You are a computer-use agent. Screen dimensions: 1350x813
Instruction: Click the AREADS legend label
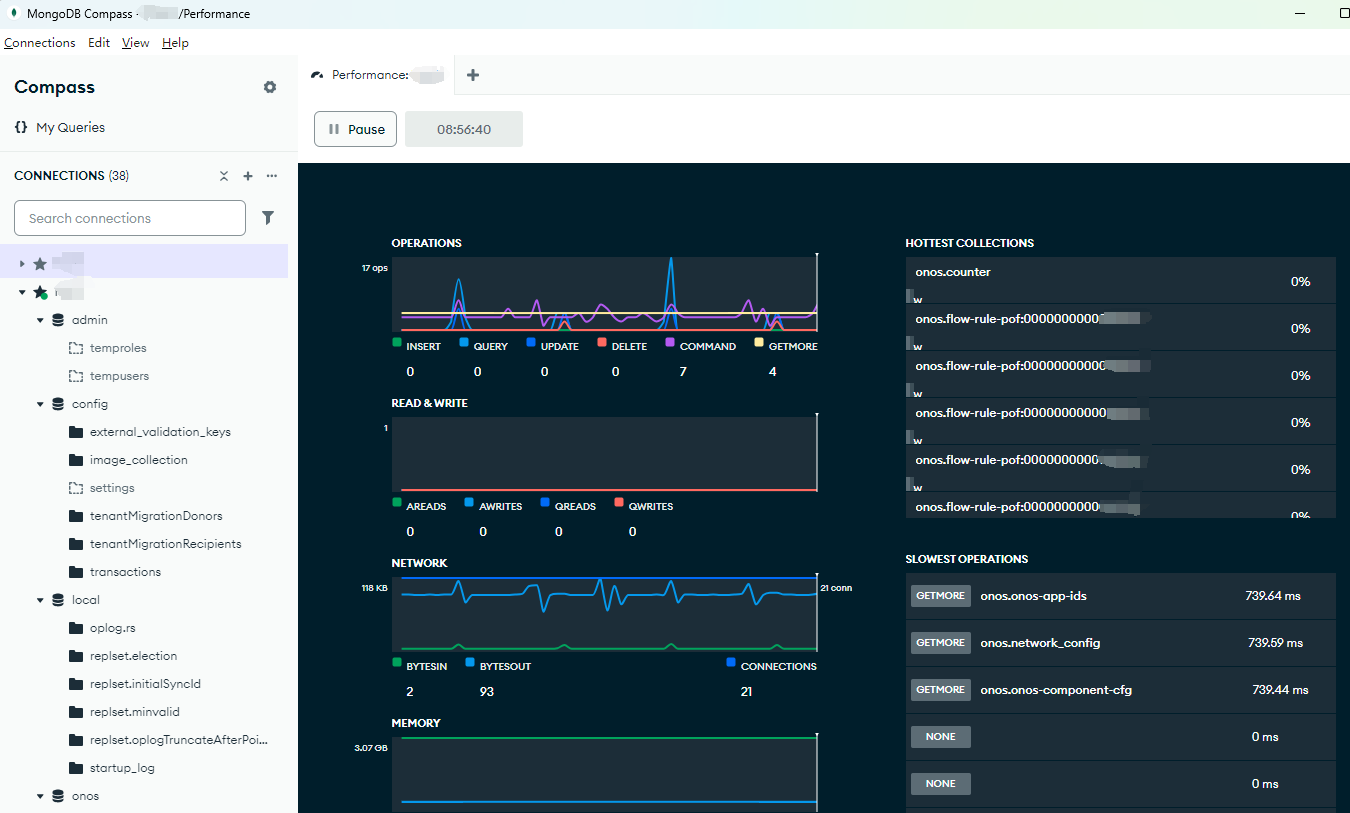(426, 507)
